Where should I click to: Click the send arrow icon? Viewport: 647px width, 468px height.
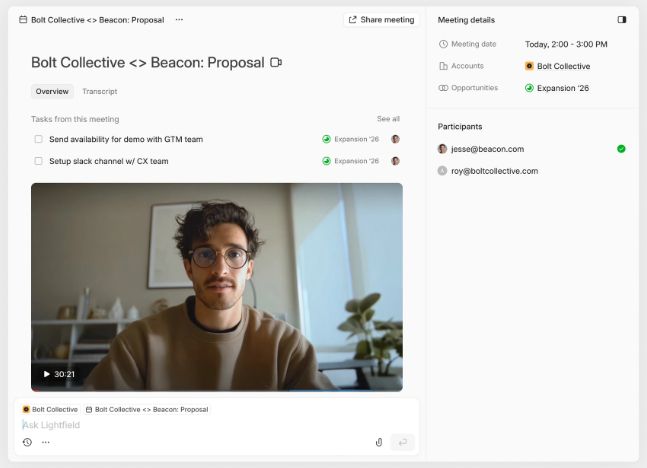[403, 442]
